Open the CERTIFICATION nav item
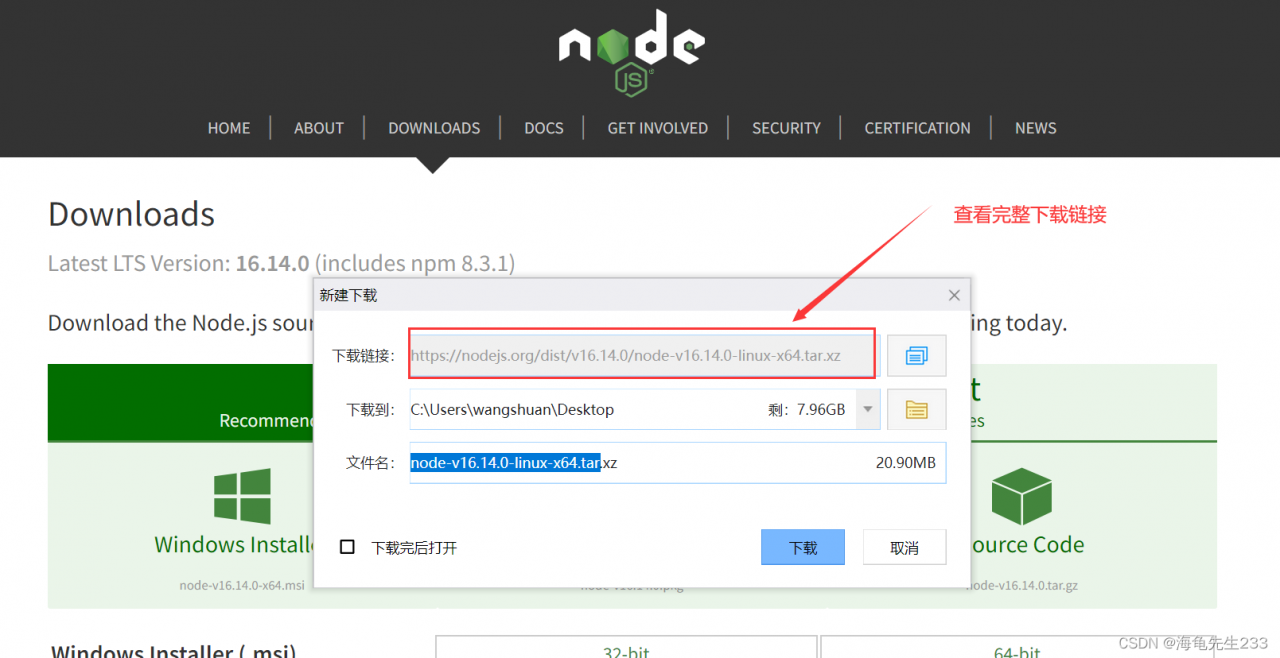This screenshot has width=1280, height=658. (x=917, y=128)
